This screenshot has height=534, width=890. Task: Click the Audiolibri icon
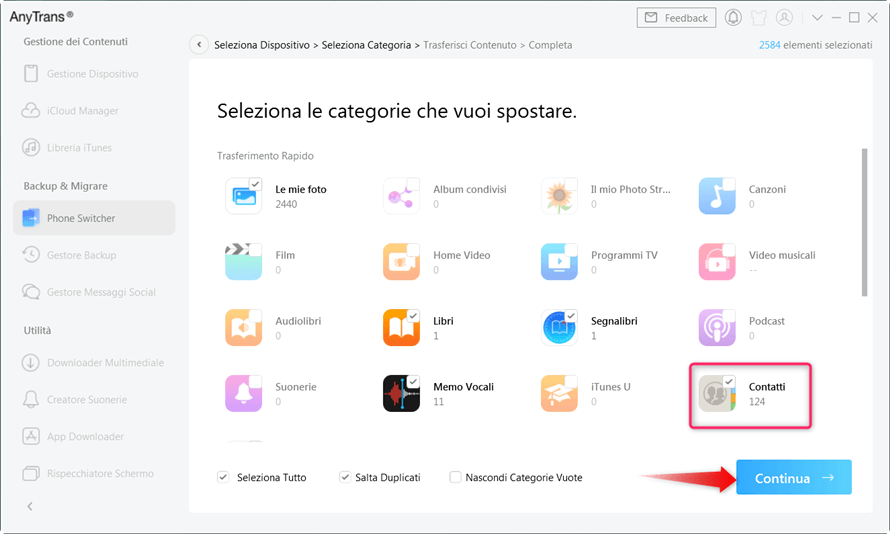[x=244, y=328]
